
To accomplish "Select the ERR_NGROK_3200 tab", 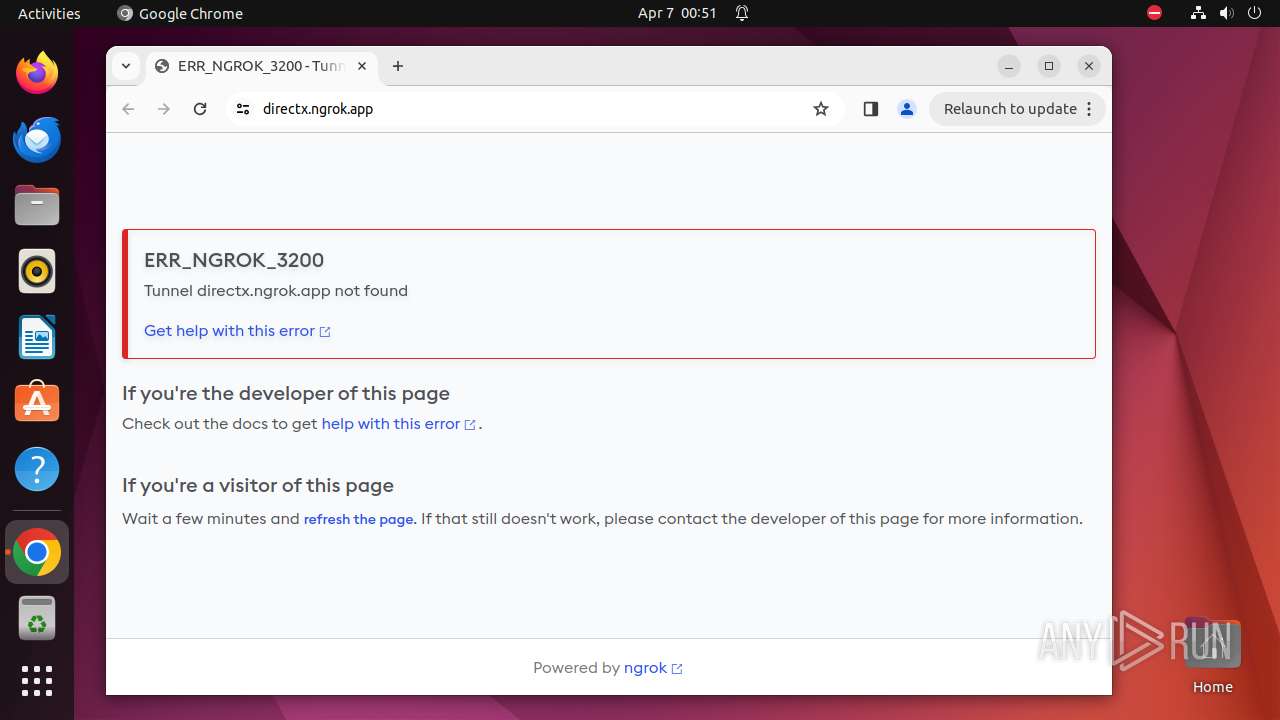I will pyautogui.click(x=262, y=66).
